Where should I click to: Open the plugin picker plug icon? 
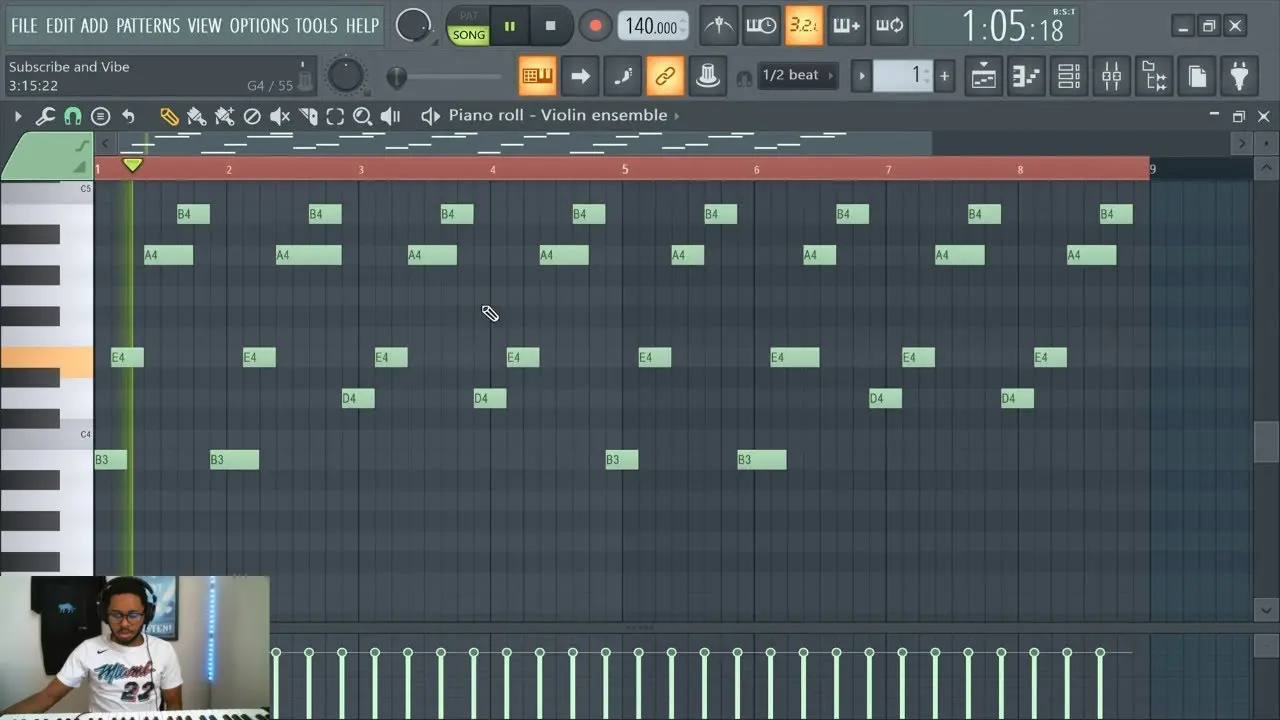(x=1240, y=76)
